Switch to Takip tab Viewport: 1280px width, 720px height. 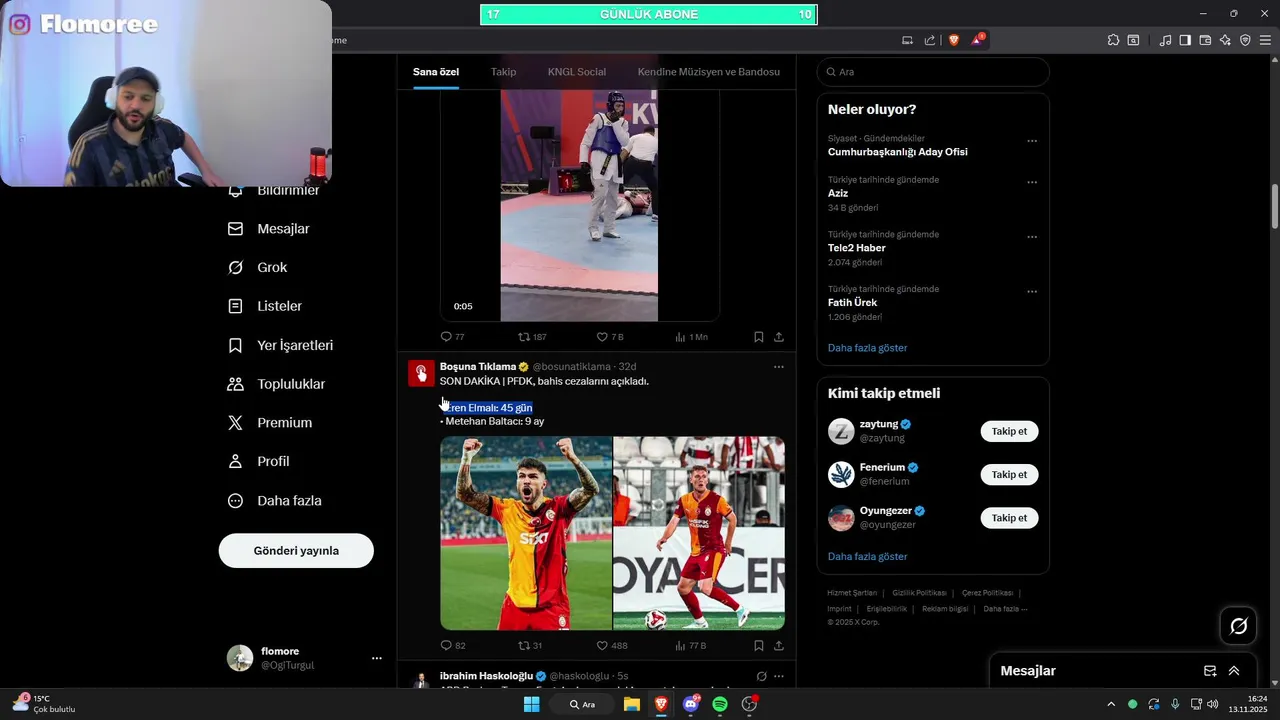coord(504,72)
